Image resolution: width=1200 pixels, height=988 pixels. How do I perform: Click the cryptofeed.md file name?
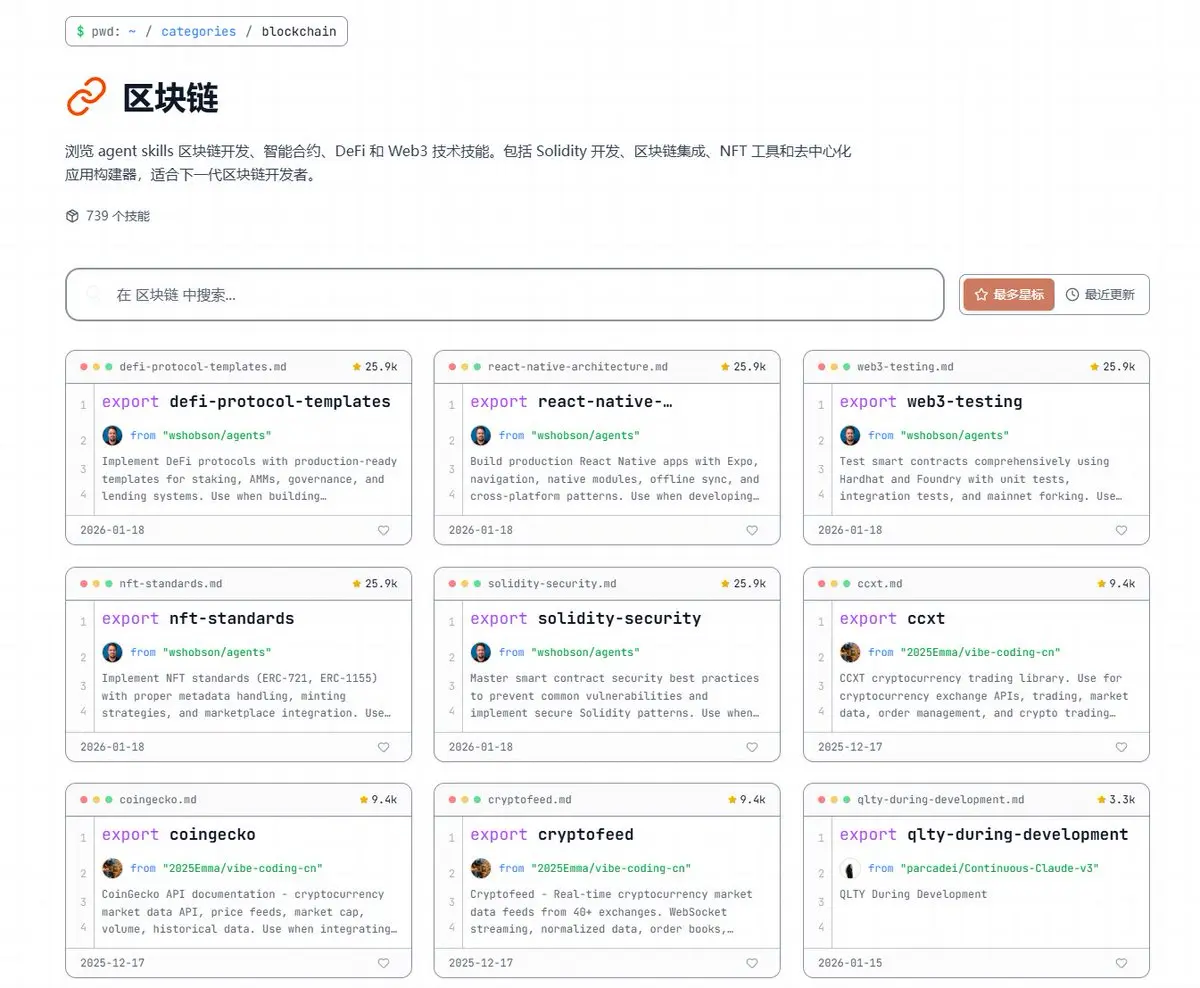point(530,799)
